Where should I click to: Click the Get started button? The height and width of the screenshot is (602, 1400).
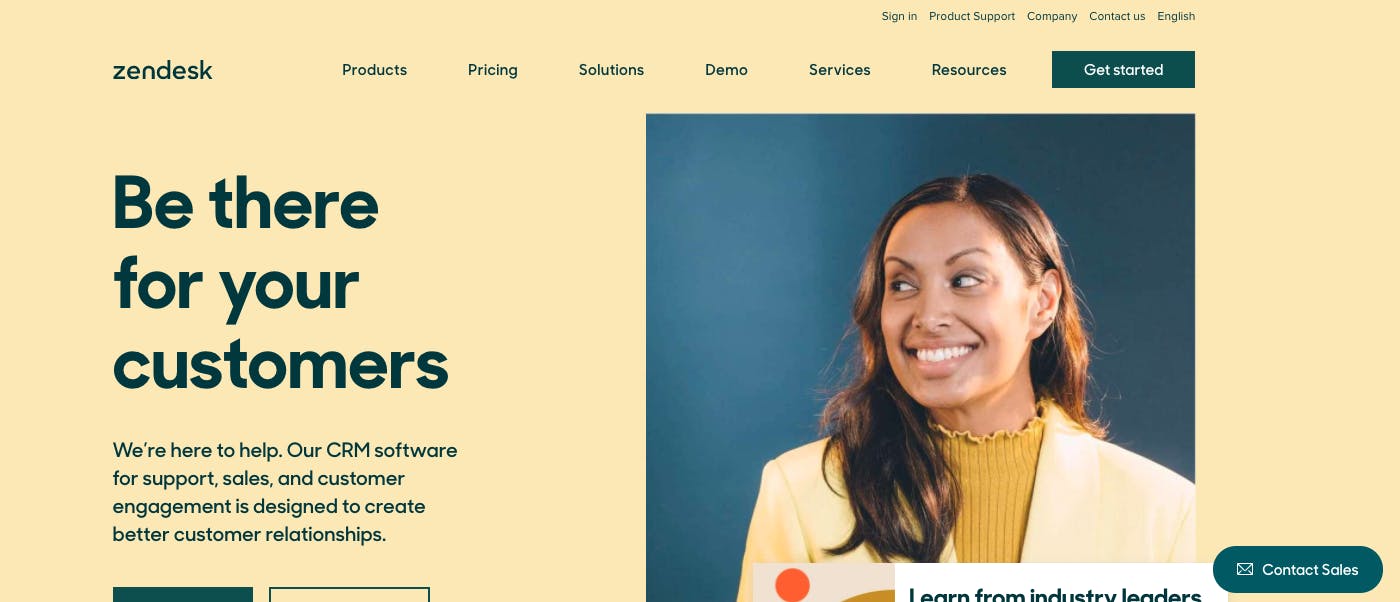1123,70
